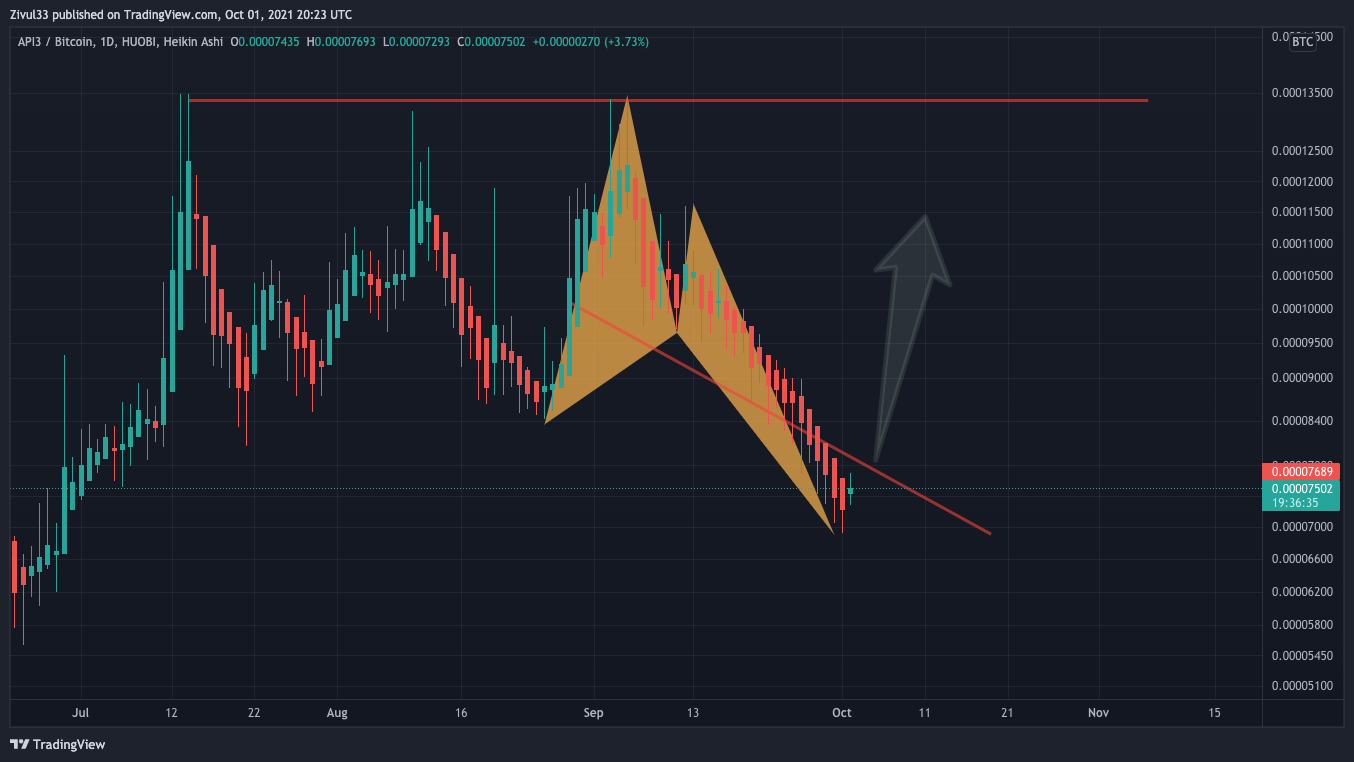Click the Oct date label on time axis
1354x762 pixels.
point(842,713)
